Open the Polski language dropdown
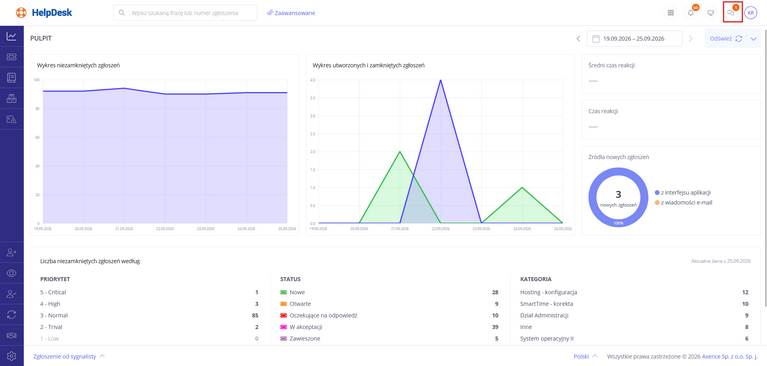The image size is (767, 366). 586,356
